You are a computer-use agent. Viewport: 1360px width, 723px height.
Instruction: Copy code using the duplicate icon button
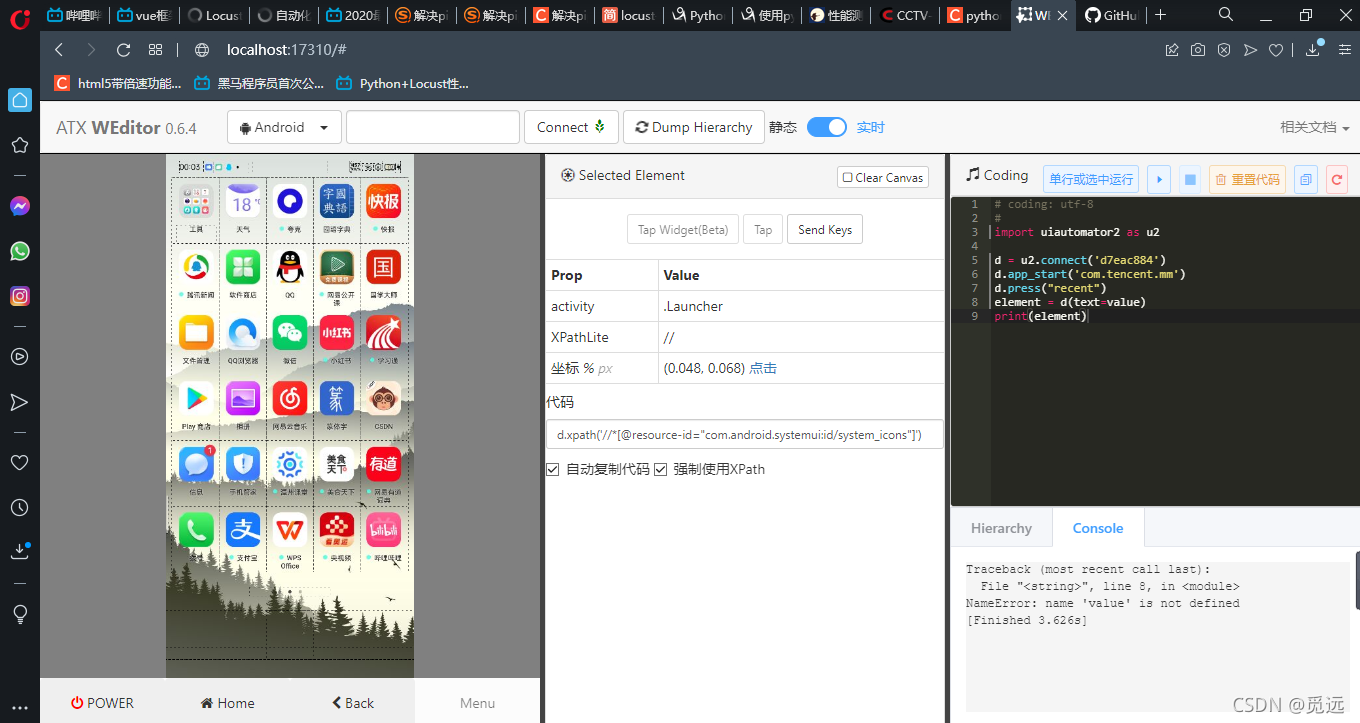pos(1305,179)
